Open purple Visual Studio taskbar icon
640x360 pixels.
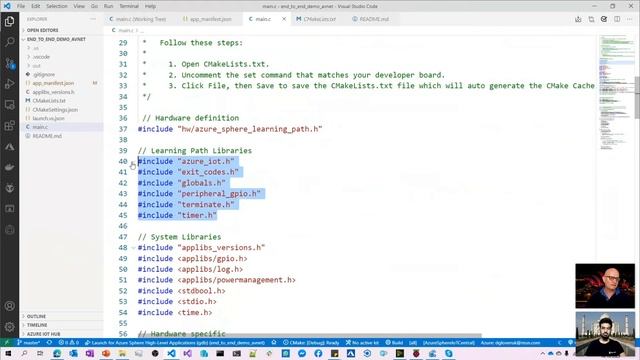187,353
